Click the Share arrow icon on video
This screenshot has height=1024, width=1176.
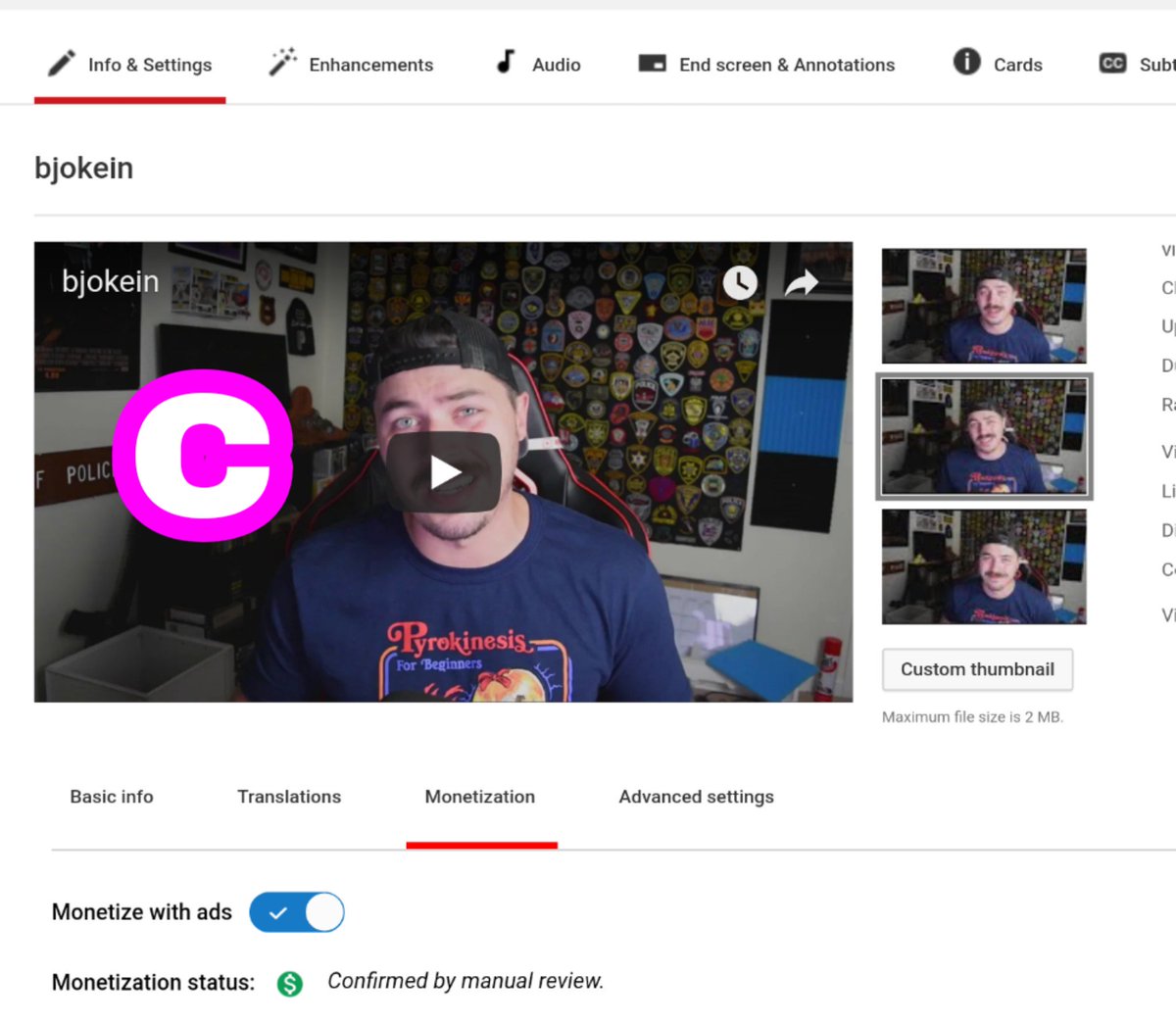(802, 283)
